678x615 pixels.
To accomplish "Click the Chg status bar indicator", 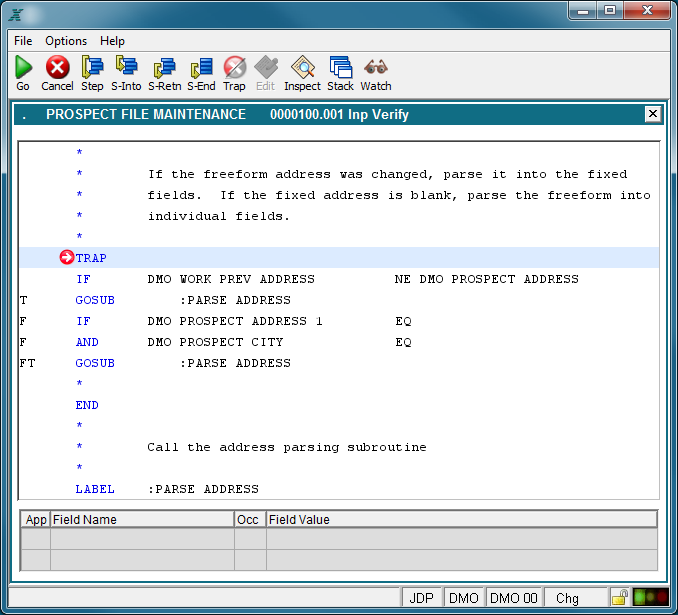I will pos(567,598).
